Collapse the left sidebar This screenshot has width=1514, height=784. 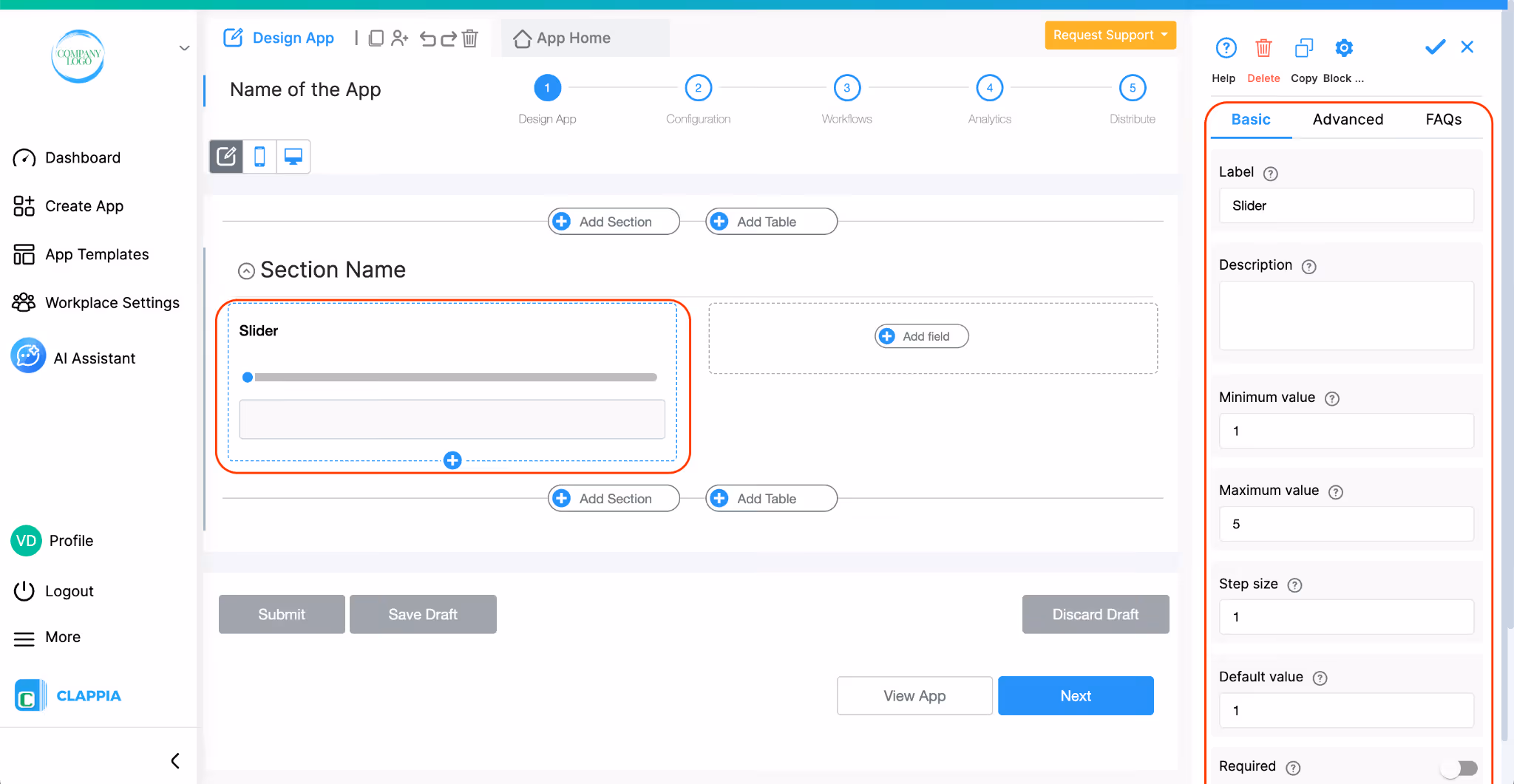pyautogui.click(x=175, y=761)
